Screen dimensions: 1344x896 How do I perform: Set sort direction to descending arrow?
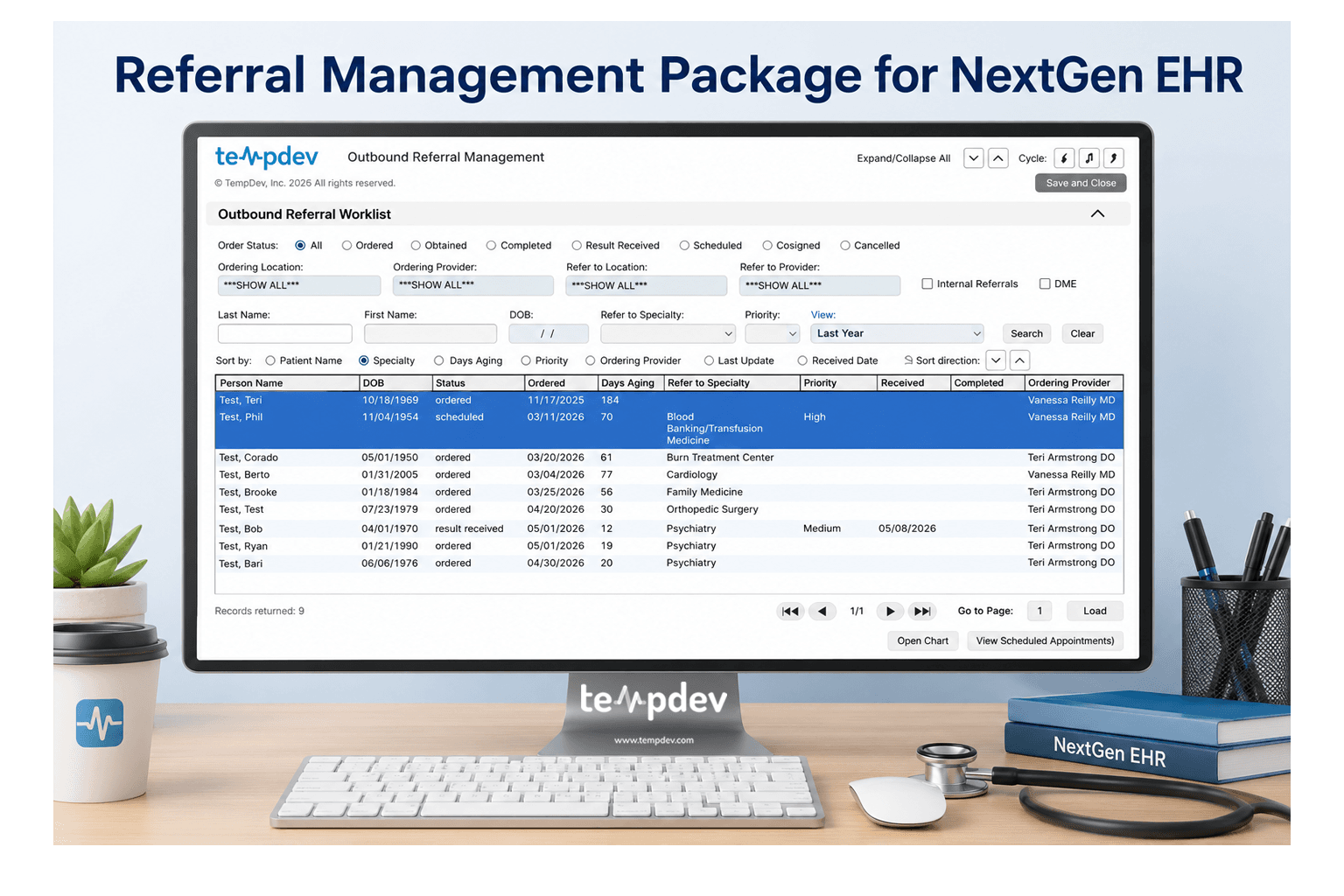click(996, 360)
